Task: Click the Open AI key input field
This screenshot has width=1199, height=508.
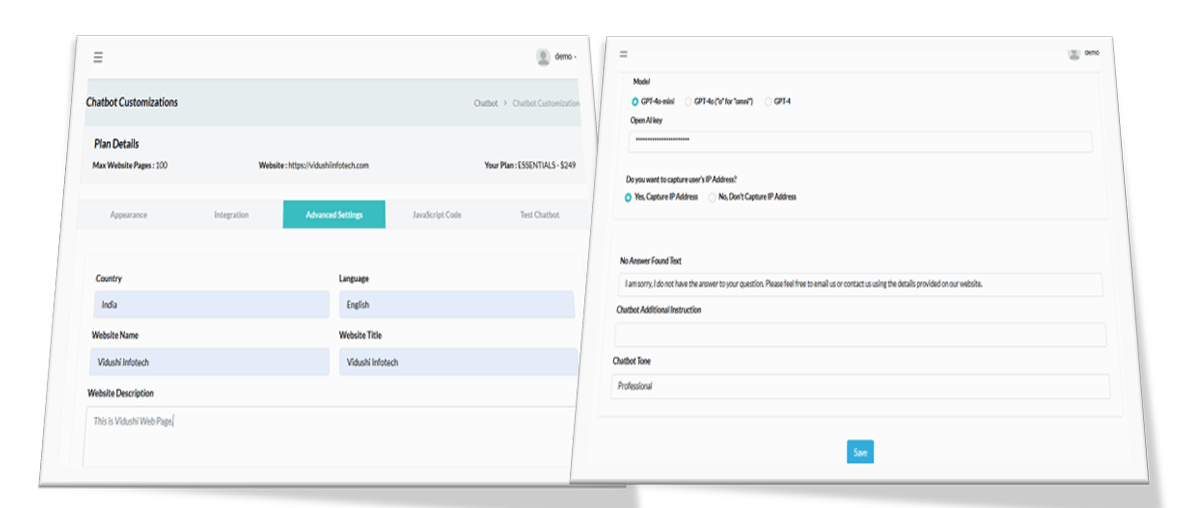Action: tap(859, 141)
